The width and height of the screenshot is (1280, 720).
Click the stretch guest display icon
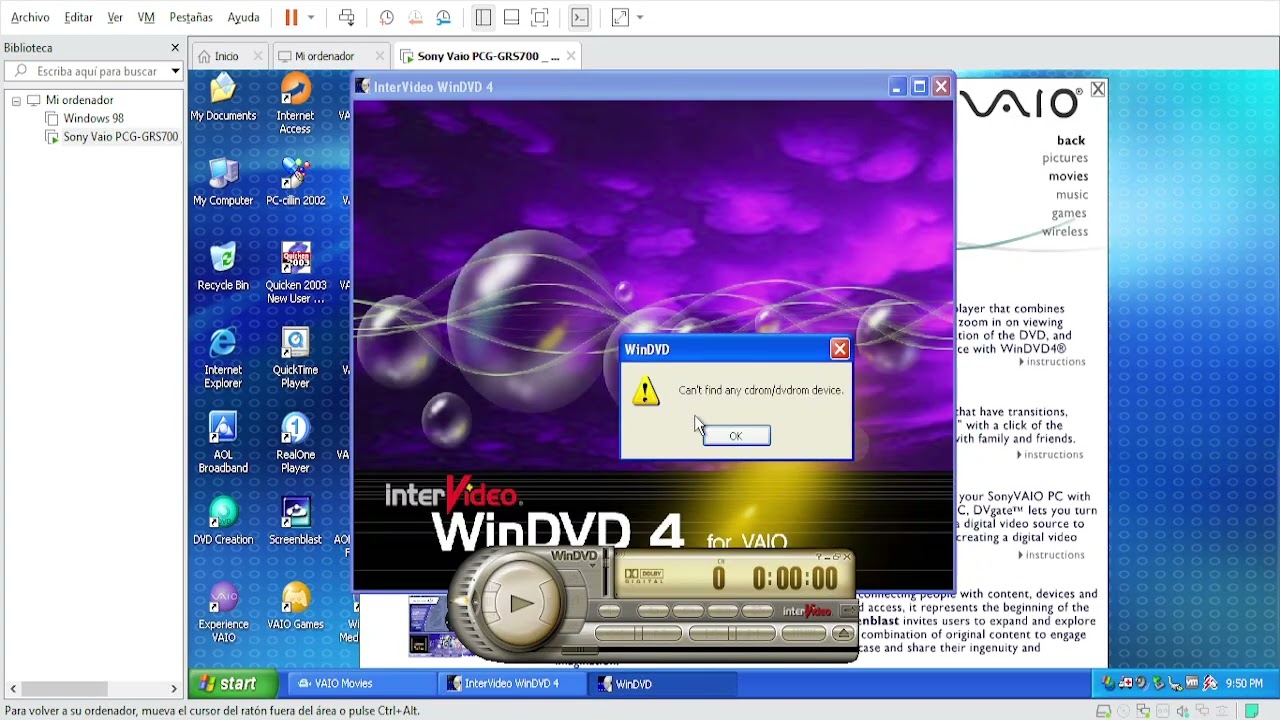(620, 17)
